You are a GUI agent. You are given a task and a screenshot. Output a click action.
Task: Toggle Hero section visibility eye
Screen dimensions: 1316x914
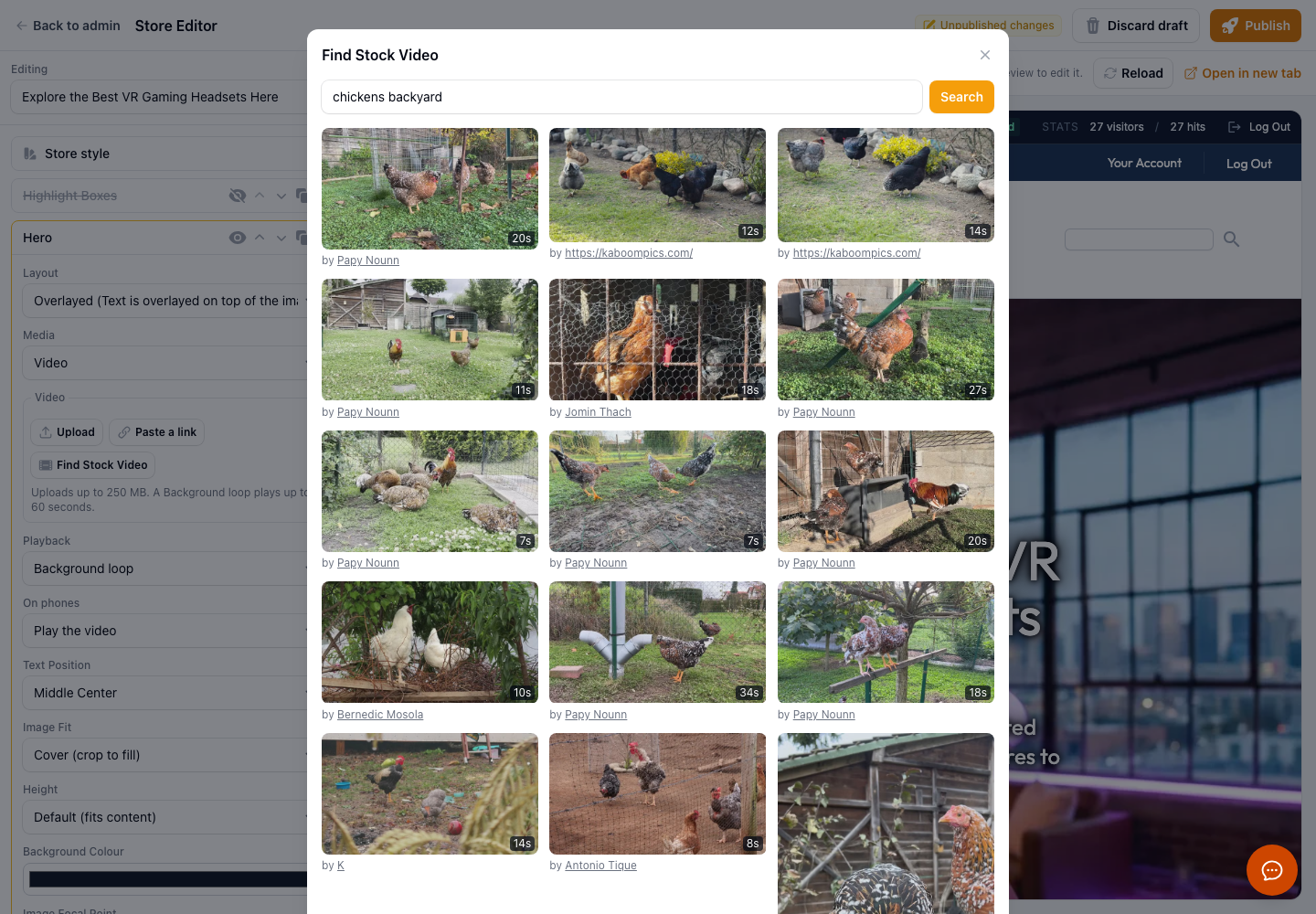point(238,238)
